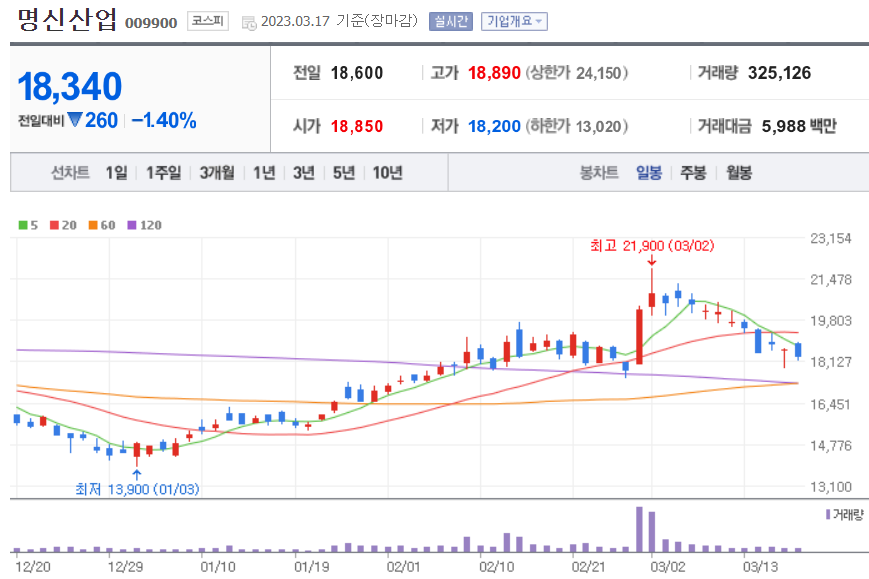Click the tallest volume bar near 03/02
This screenshot has width=869, height=579.
point(639,529)
